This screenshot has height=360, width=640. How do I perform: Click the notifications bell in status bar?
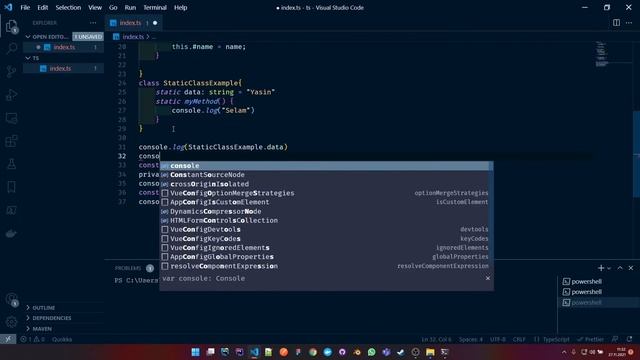click(x=629, y=339)
